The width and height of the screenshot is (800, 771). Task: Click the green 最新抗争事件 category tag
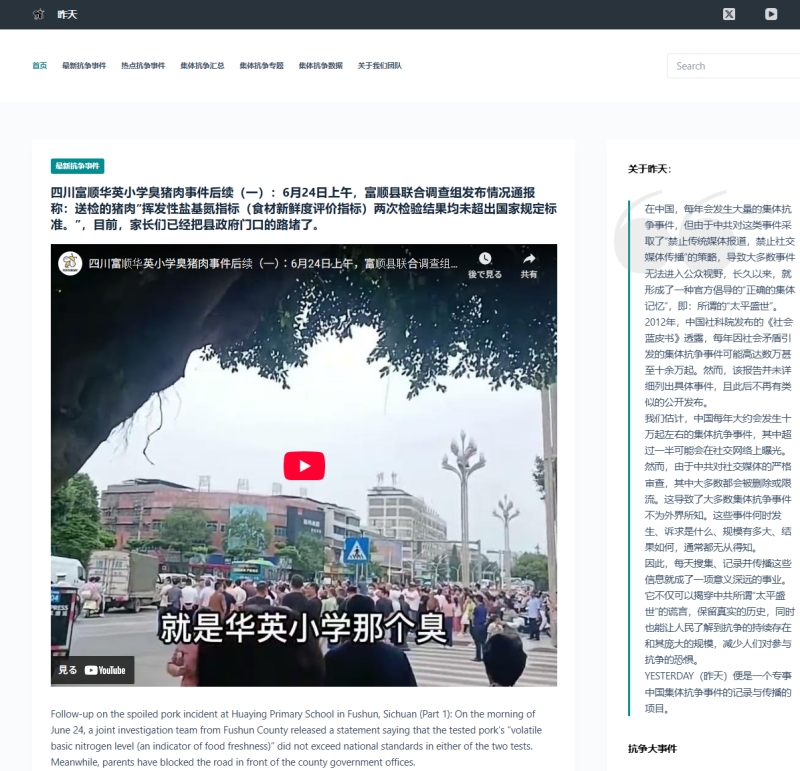pos(77,166)
